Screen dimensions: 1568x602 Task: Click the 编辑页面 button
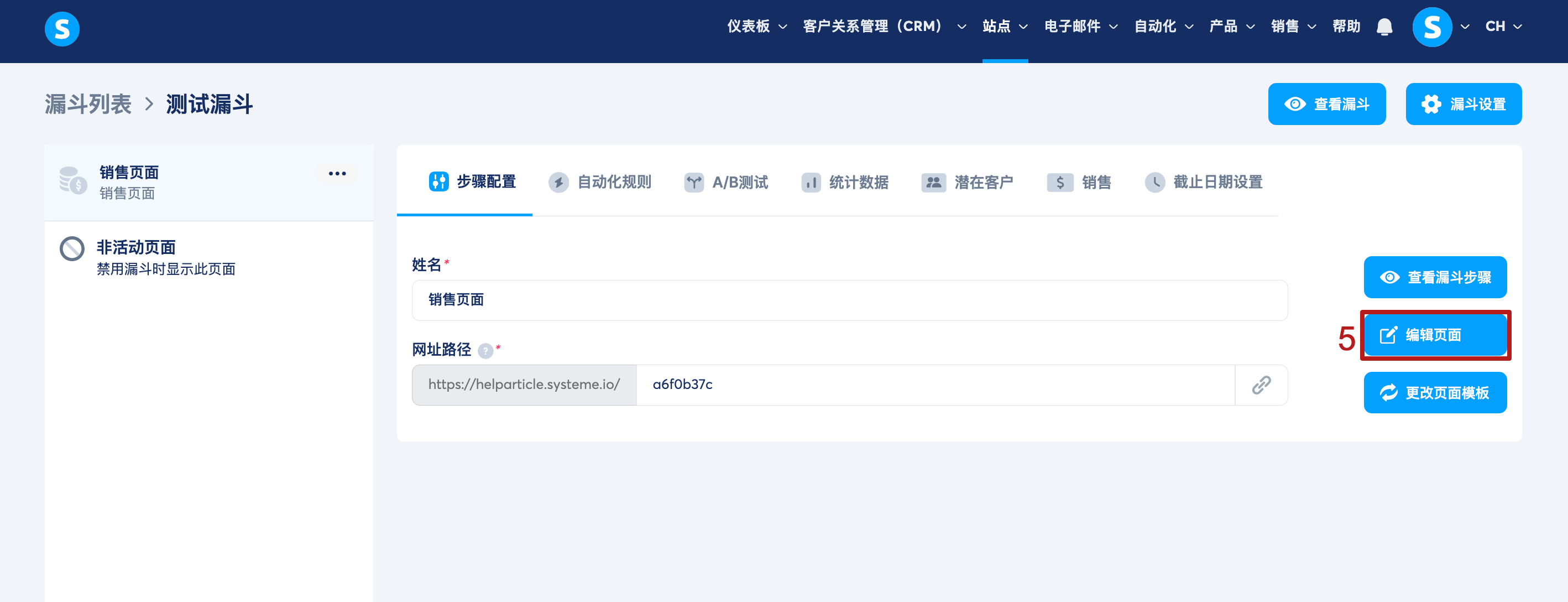pos(1435,335)
